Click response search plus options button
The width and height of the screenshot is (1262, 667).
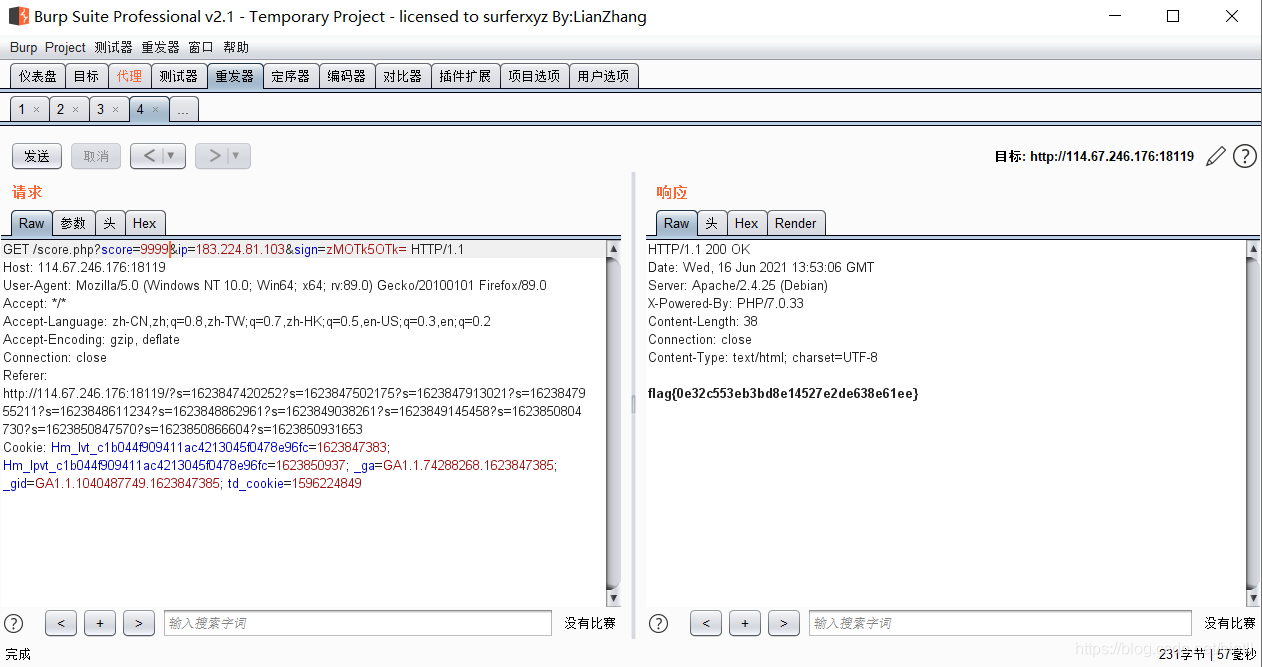point(745,623)
